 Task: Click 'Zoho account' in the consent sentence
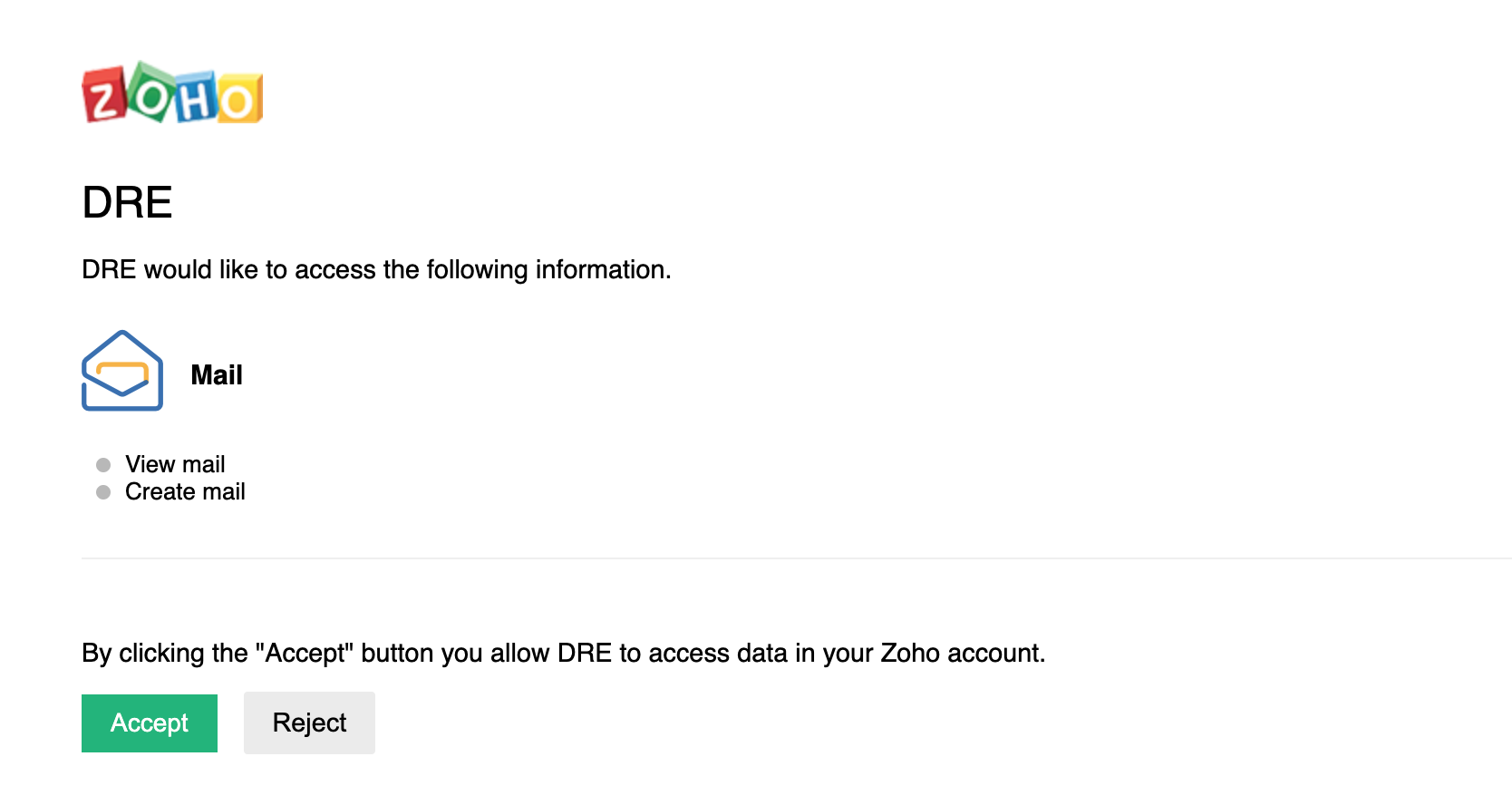(960, 653)
